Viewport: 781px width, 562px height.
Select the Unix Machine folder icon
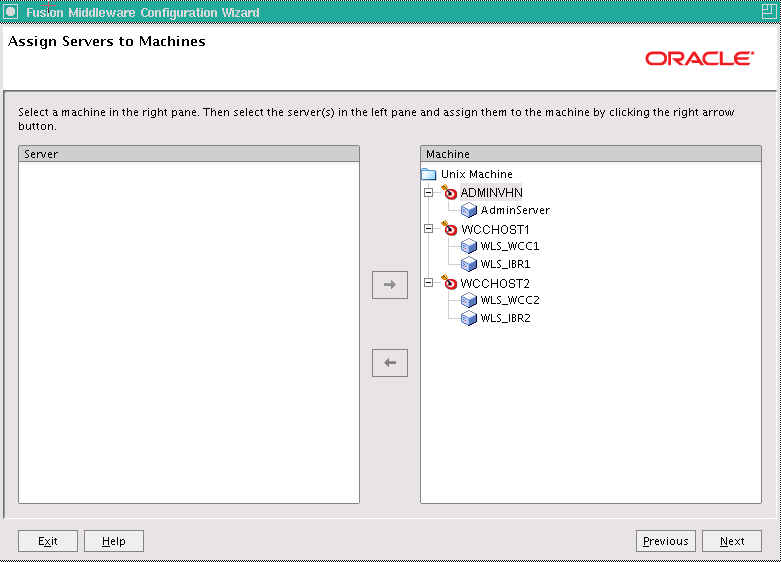pos(429,174)
